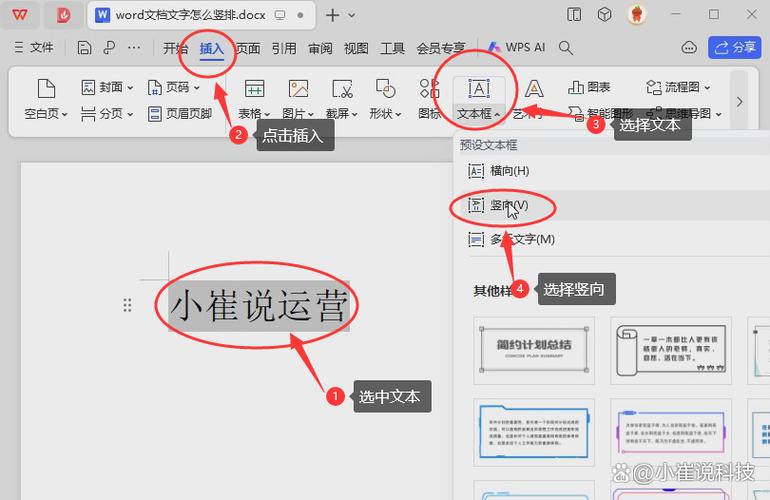770x500 pixels.
Task: Open the user avatar profile
Action: tap(637, 15)
